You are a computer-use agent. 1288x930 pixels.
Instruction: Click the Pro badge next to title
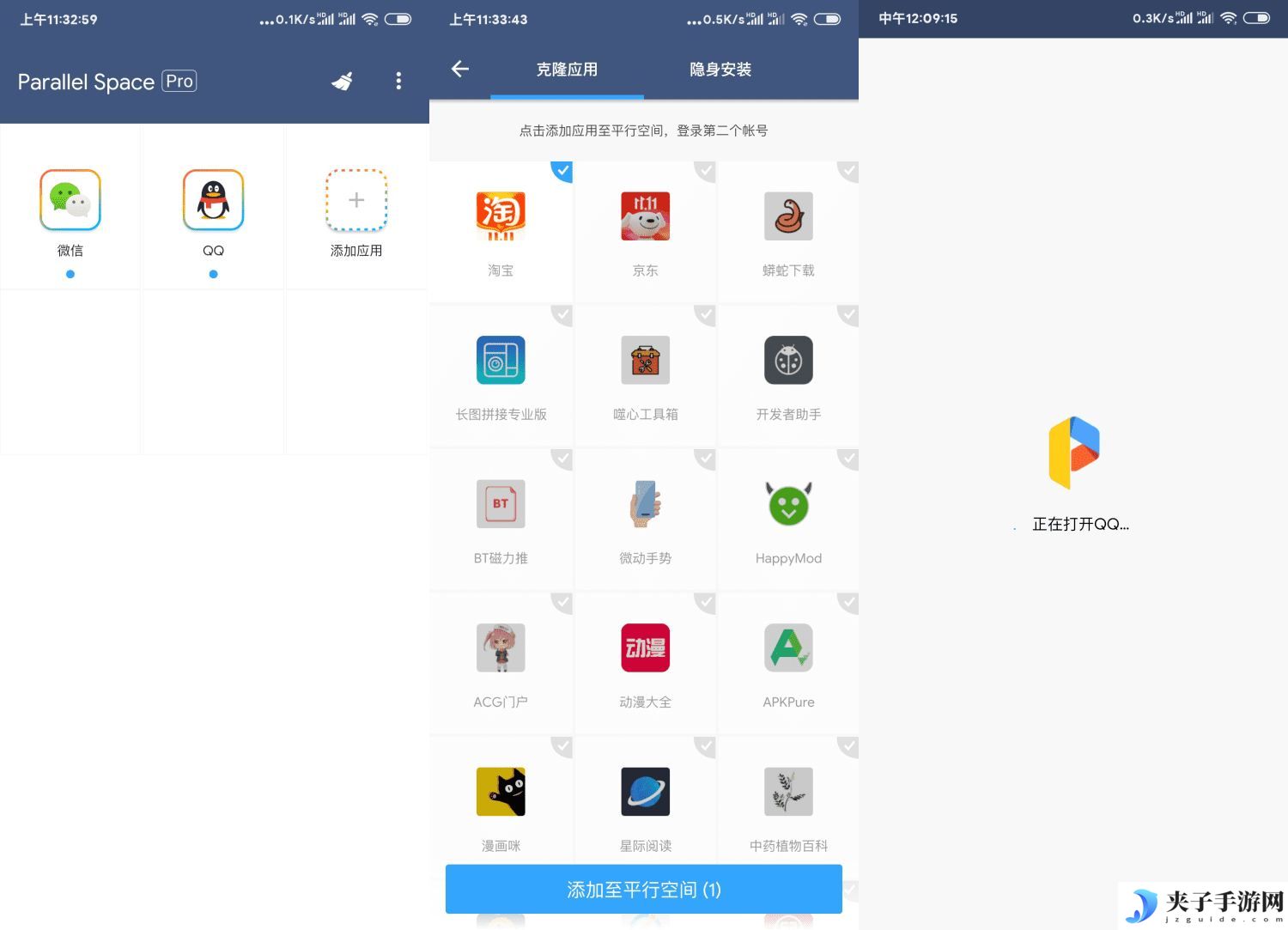click(x=179, y=81)
